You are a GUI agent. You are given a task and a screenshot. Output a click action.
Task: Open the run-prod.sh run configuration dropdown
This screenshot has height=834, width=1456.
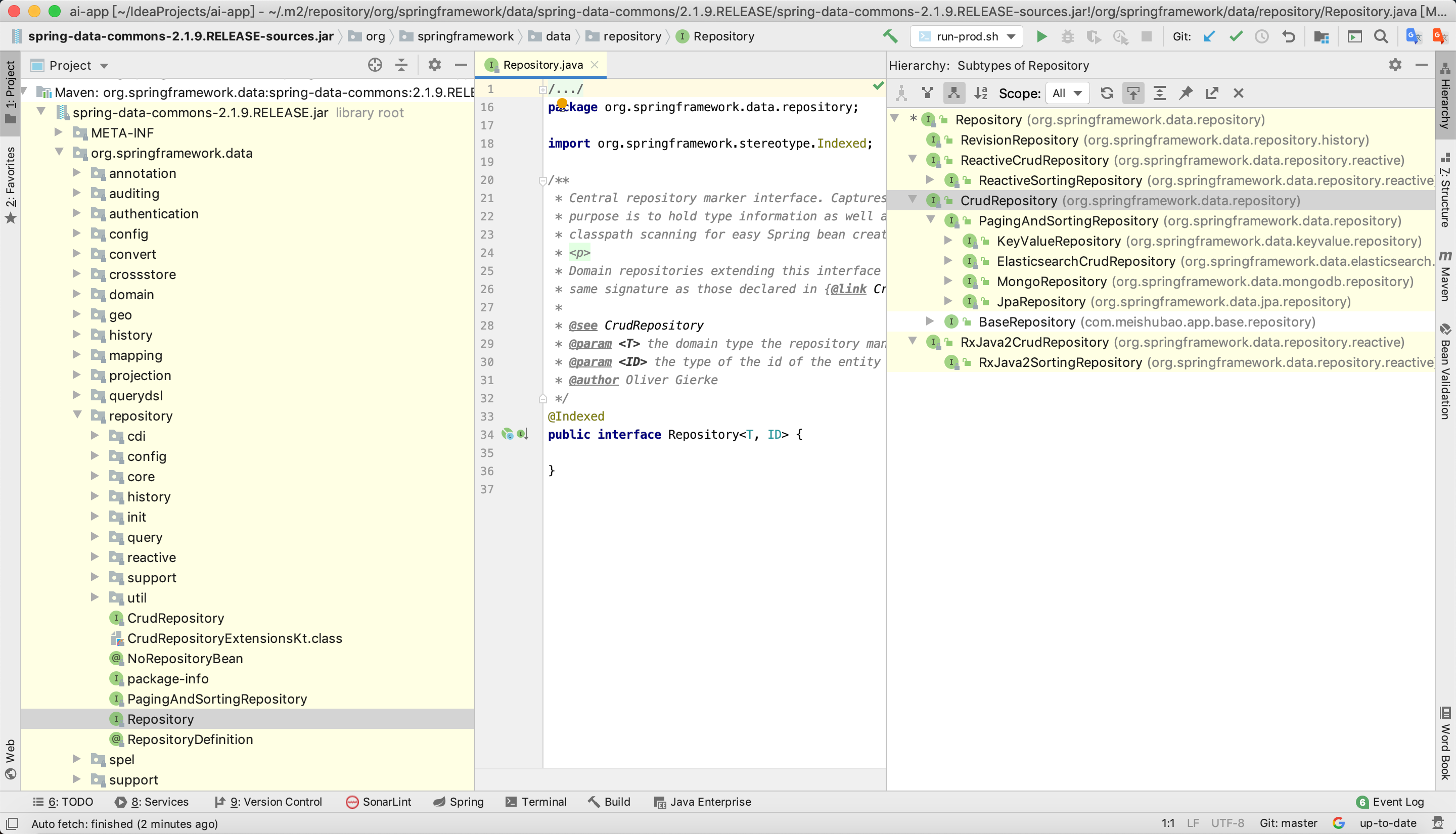(967, 36)
